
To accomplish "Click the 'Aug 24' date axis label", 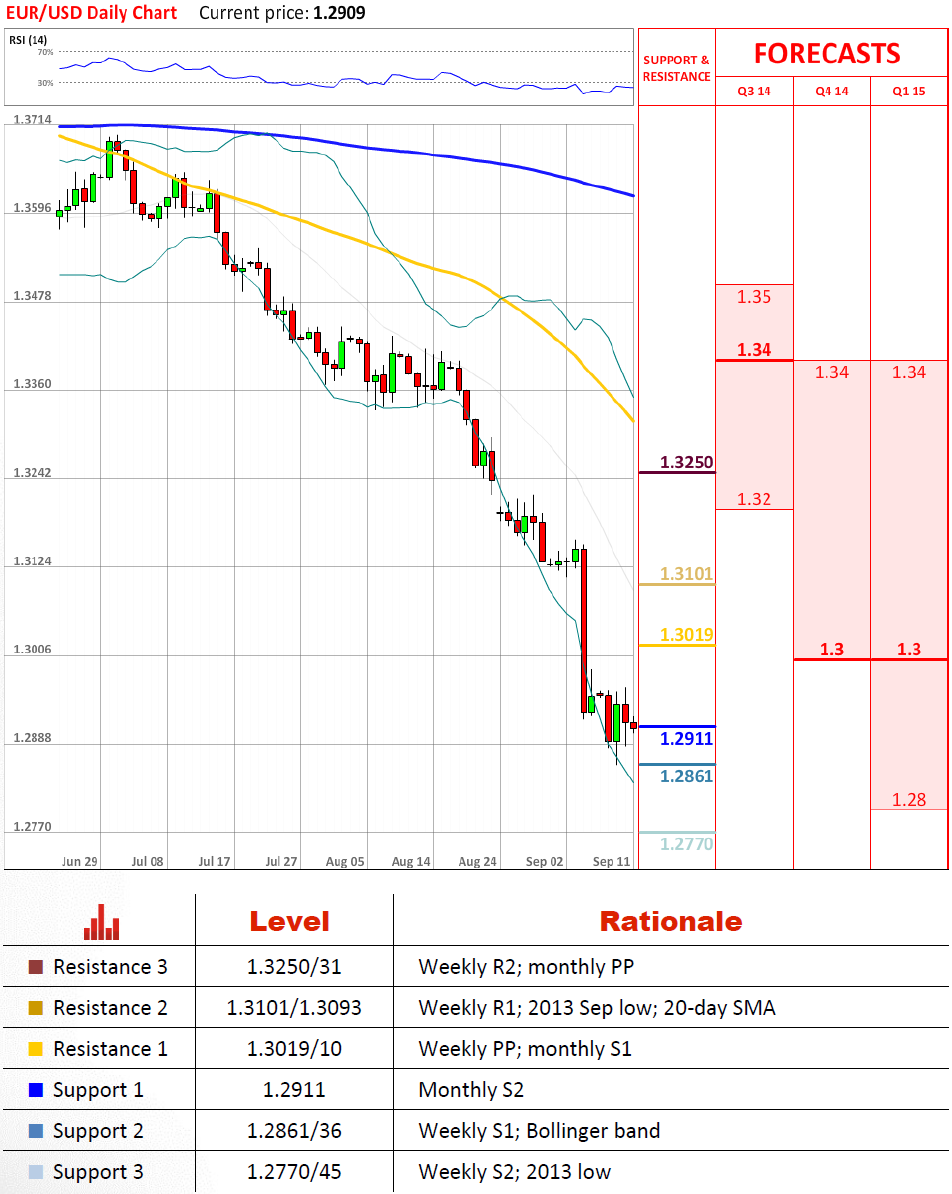I will coord(478,861).
